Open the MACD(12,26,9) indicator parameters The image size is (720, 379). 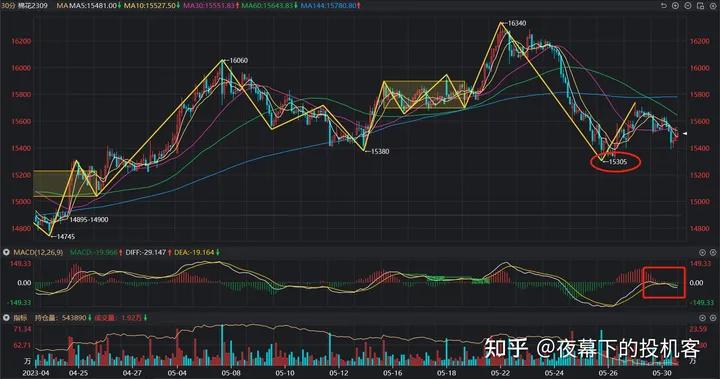(38, 253)
